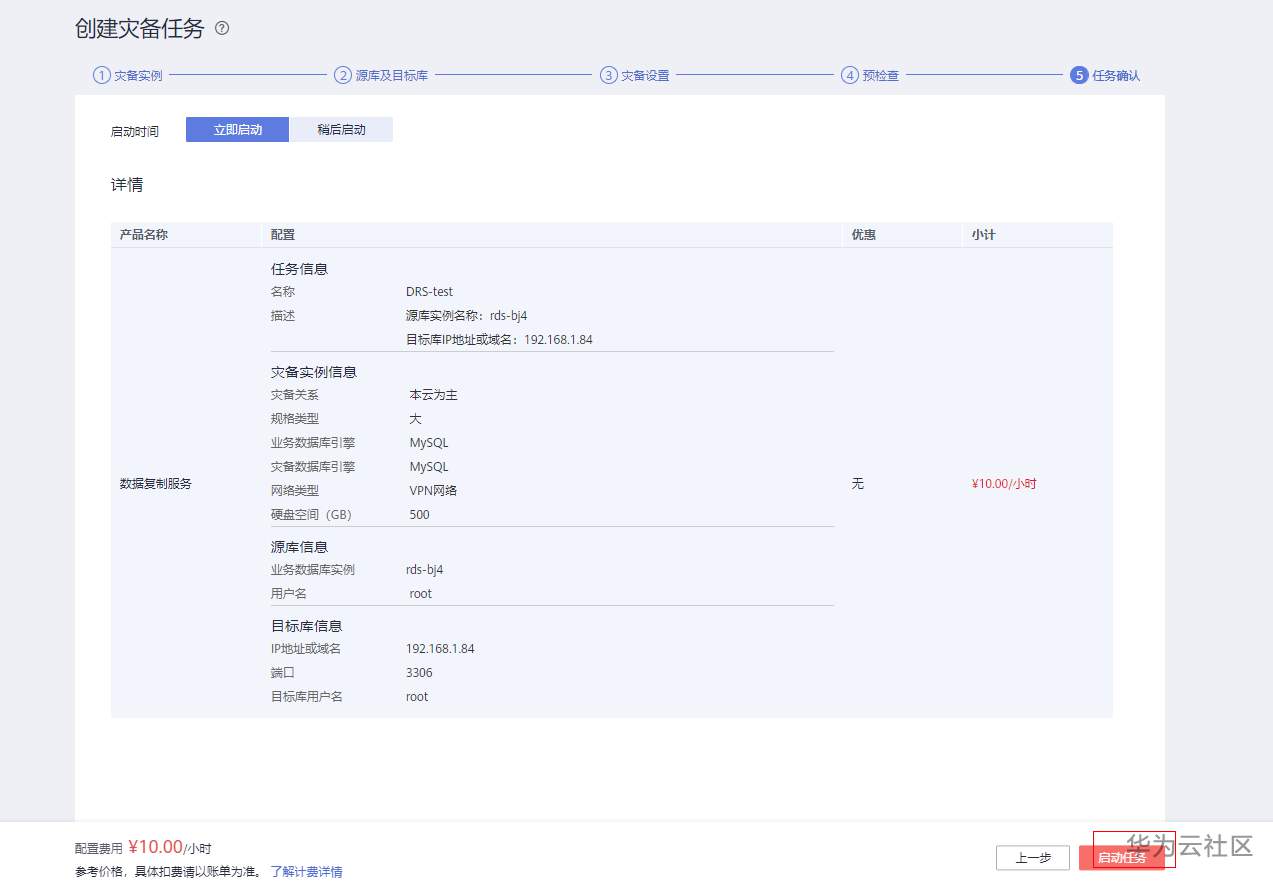Open help icon beside 创建灾备任务 title
This screenshot has height=886, width=1273.
(x=222, y=29)
